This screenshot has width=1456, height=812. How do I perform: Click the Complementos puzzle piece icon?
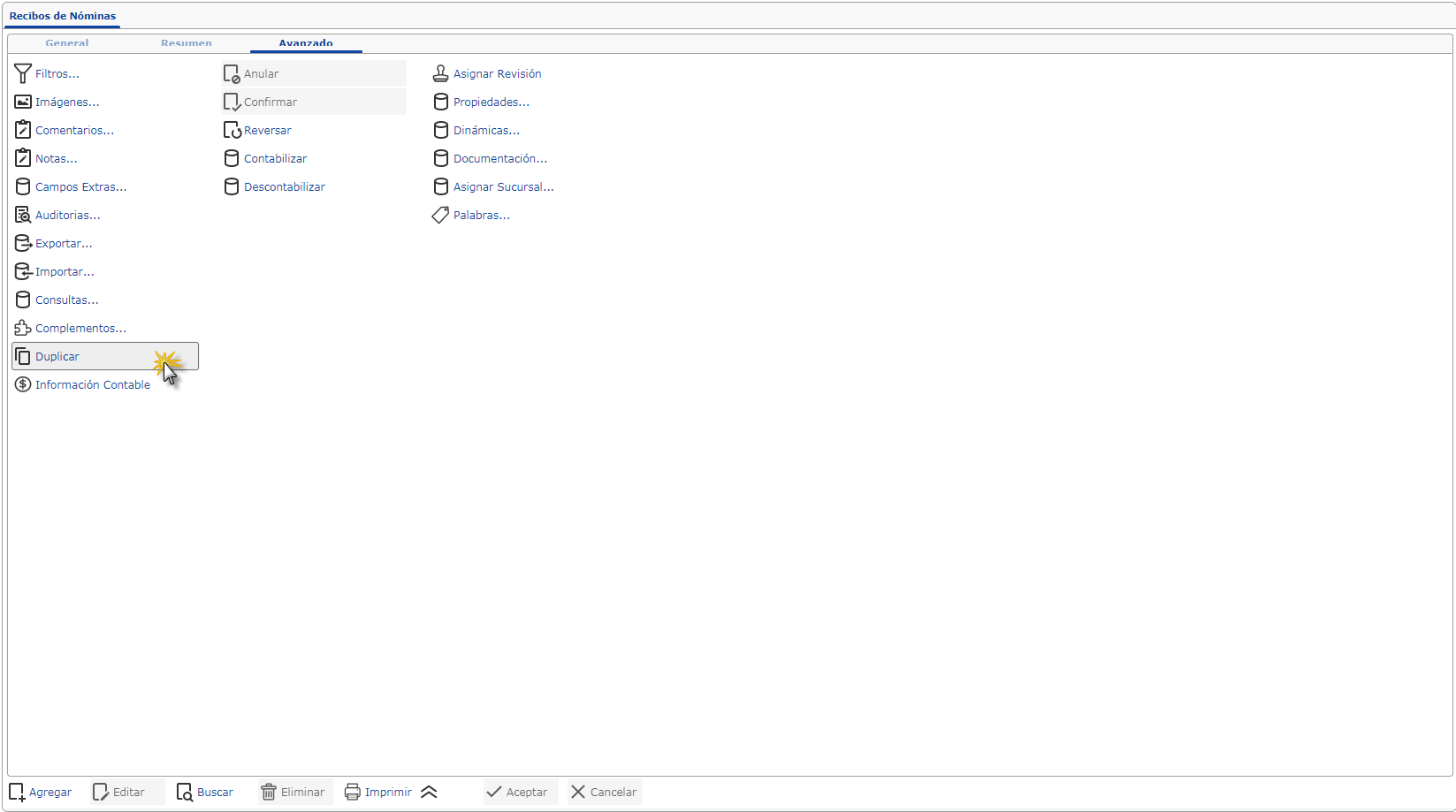[23, 329]
